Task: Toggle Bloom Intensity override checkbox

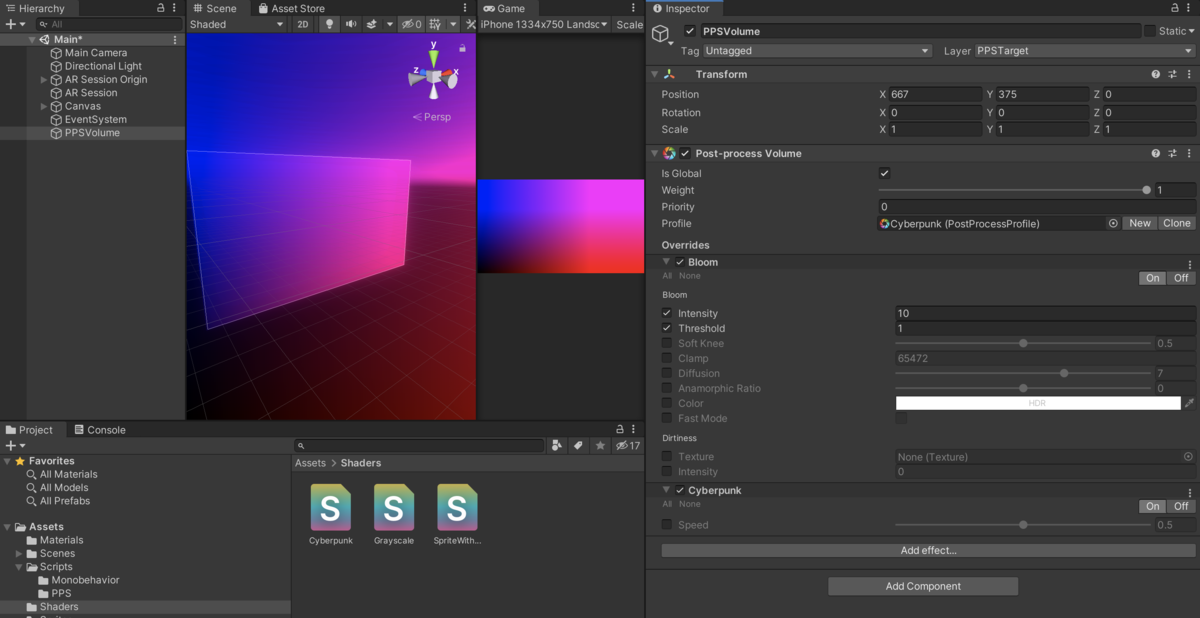Action: pos(667,313)
